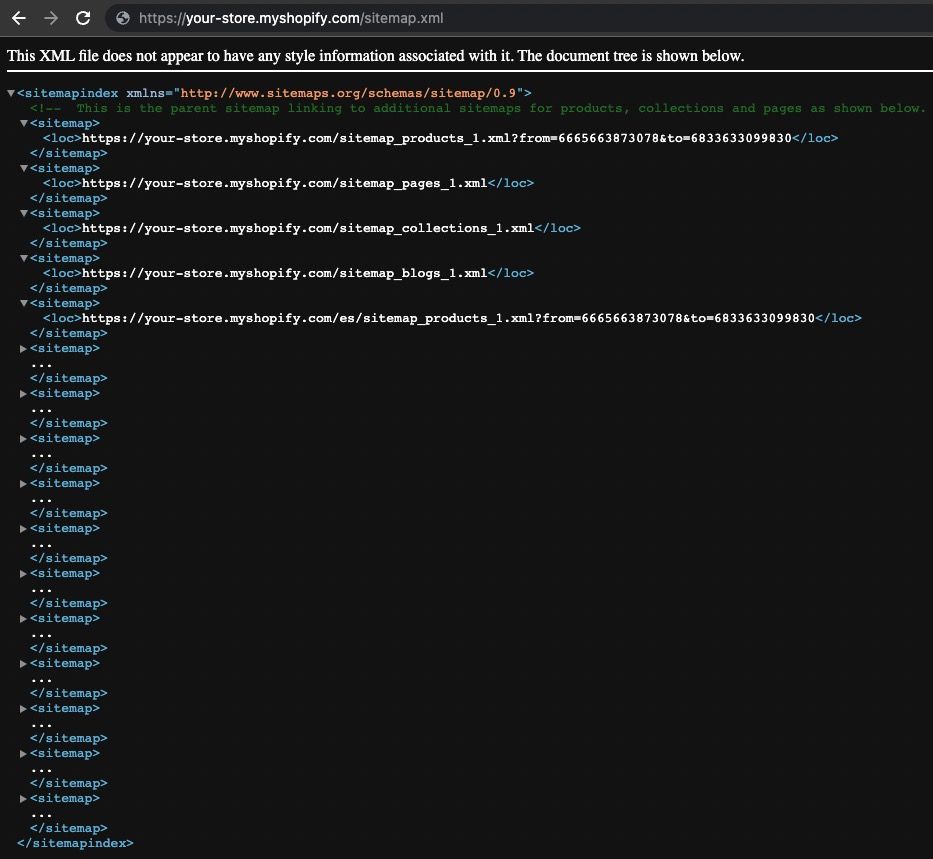The image size is (933, 859).
Task: Collapse the sitemap node containing sitemap_blogs_1.xml
Action: coord(24,259)
